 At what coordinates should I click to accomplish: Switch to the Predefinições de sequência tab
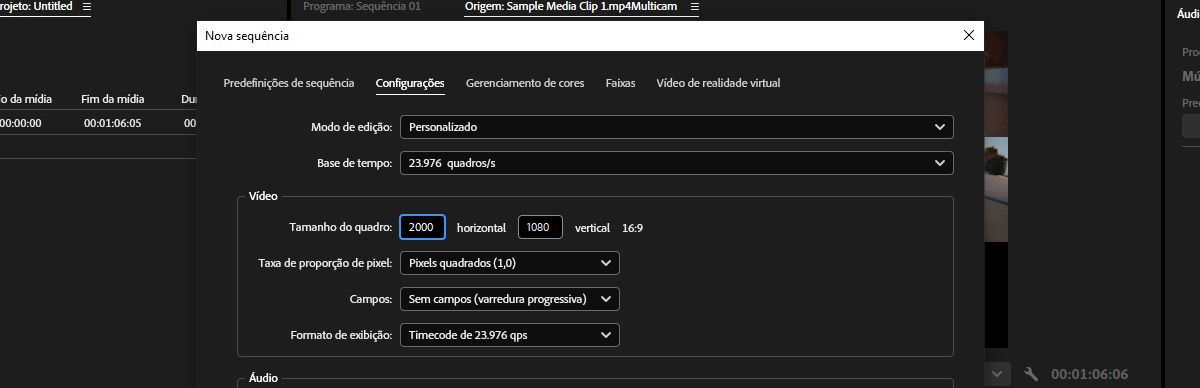tap(289, 83)
